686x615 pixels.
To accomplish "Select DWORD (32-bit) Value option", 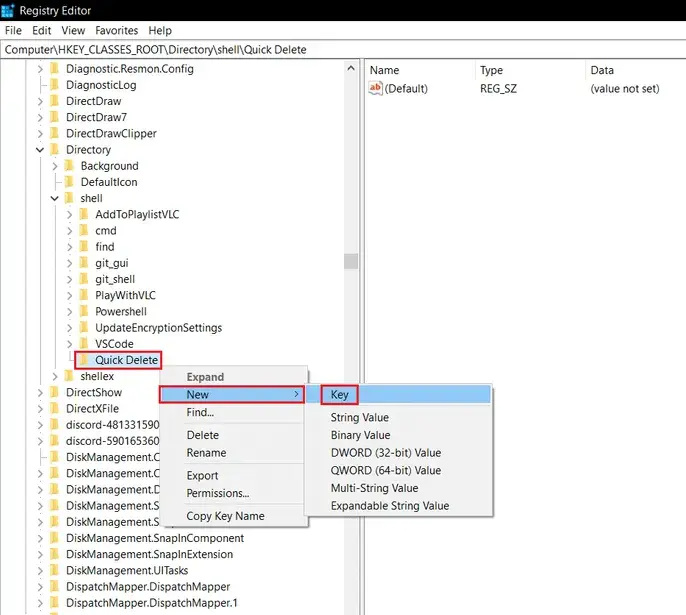I will point(386,452).
